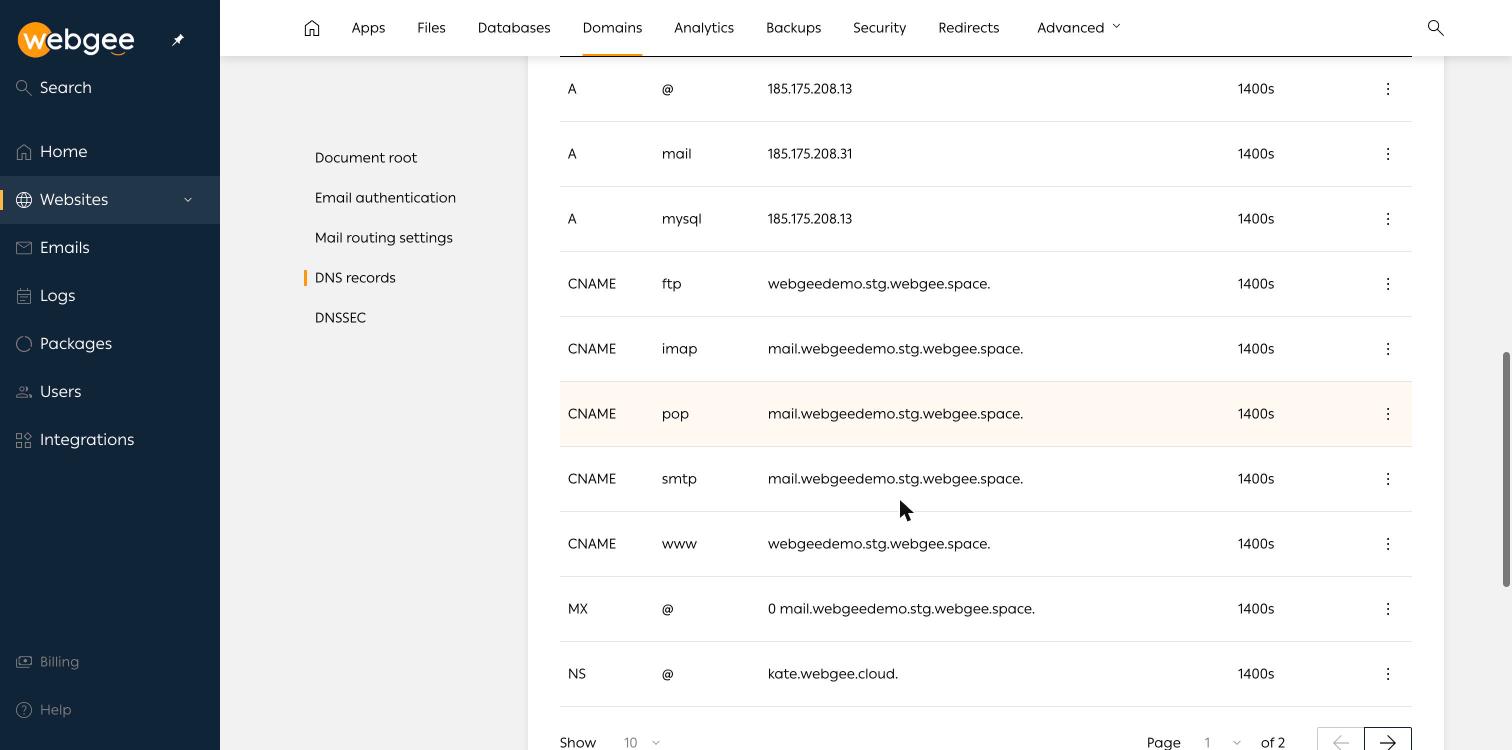The width and height of the screenshot is (1512, 750).
Task: Go to Home in the top navigation
Action: pos(312,28)
